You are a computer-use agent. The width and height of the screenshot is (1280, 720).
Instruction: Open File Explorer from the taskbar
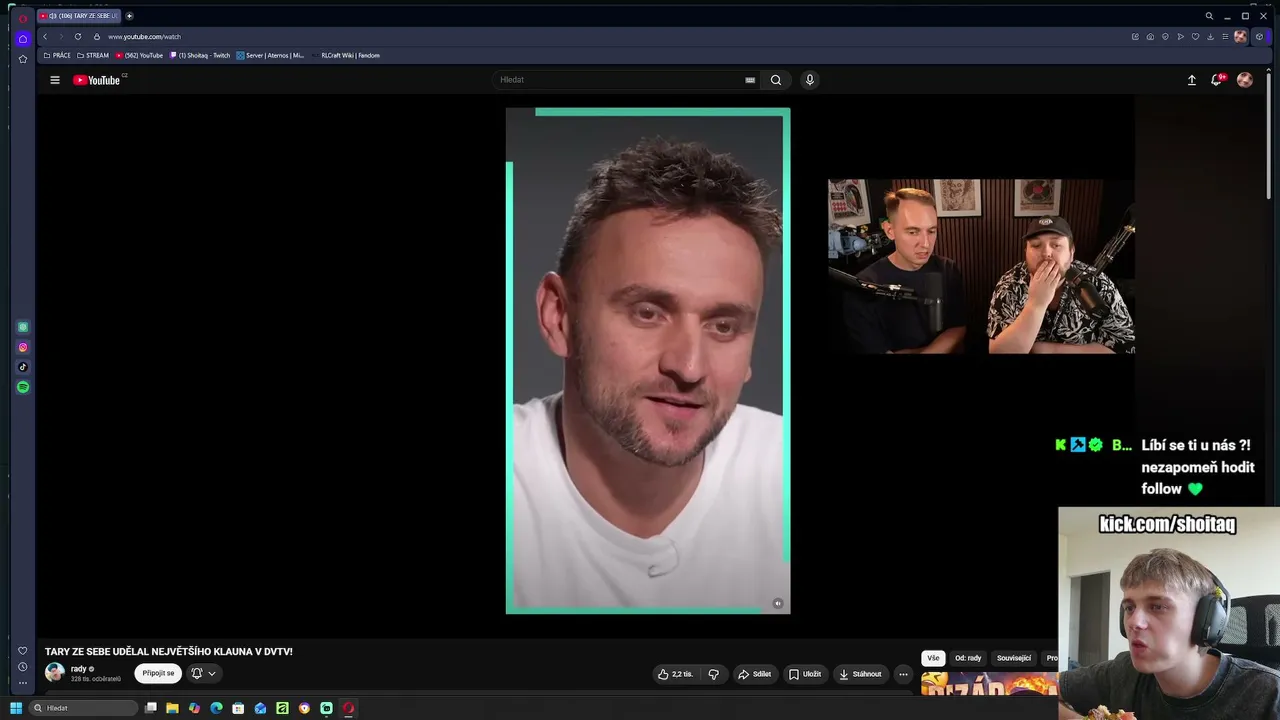click(172, 708)
